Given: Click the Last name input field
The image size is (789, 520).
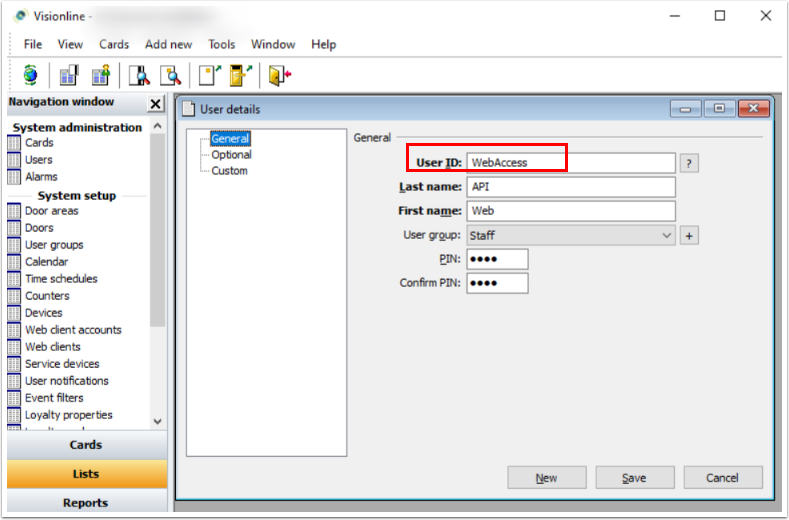Looking at the screenshot, I should point(571,187).
